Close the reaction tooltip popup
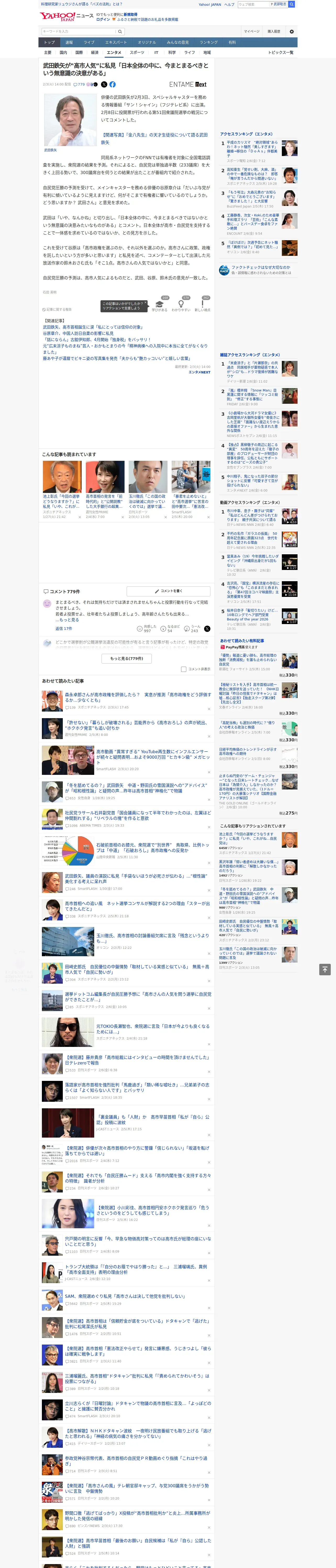Viewport: 336px width, 1568px height. point(145,303)
